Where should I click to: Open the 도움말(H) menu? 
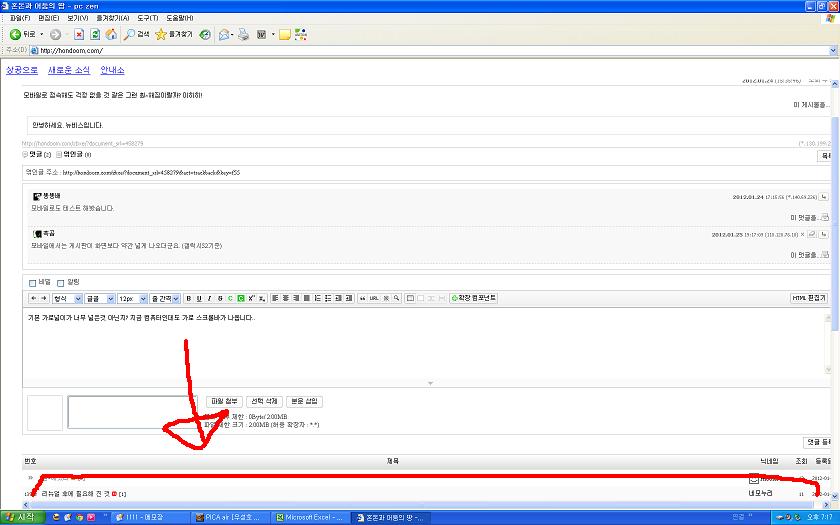click(x=179, y=18)
